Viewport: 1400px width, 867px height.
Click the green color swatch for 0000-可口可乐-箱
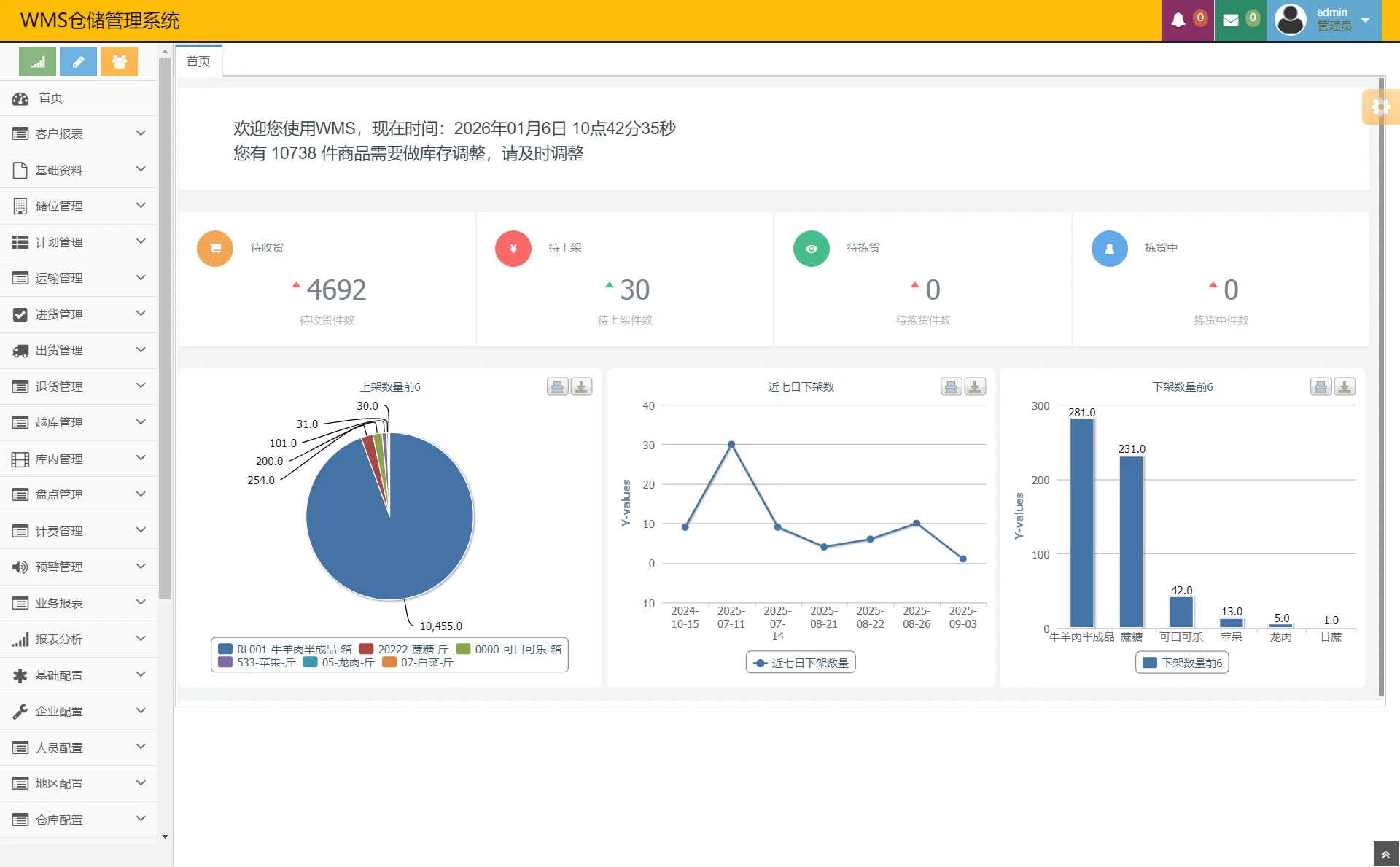tap(462, 648)
